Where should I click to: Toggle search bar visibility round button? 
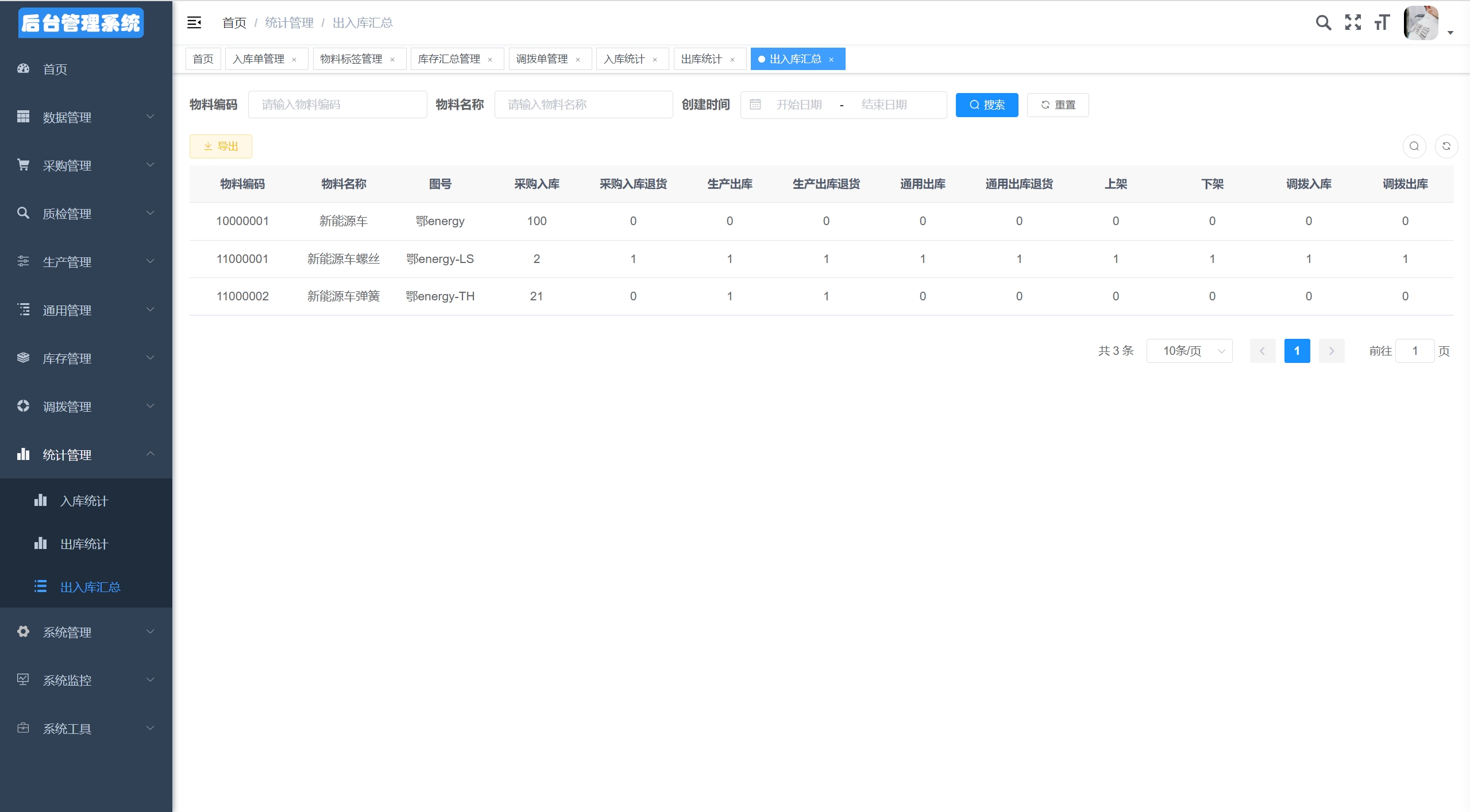1414,146
